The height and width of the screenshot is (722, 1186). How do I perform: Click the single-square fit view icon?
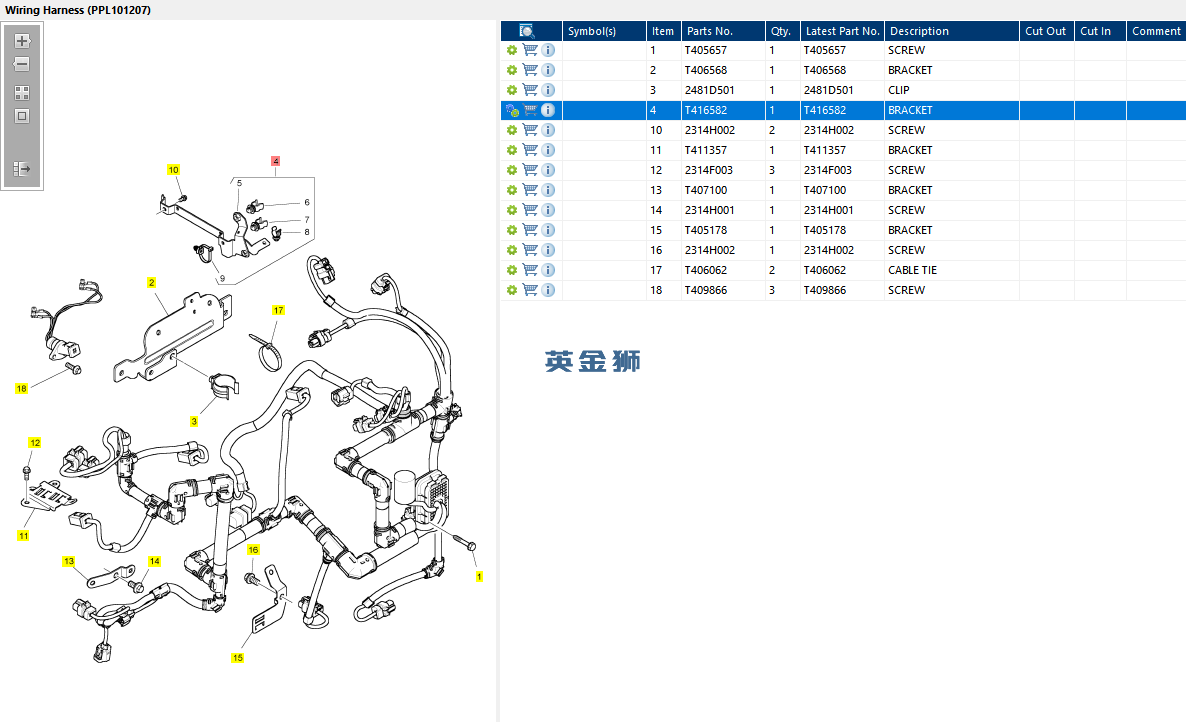(x=22, y=116)
